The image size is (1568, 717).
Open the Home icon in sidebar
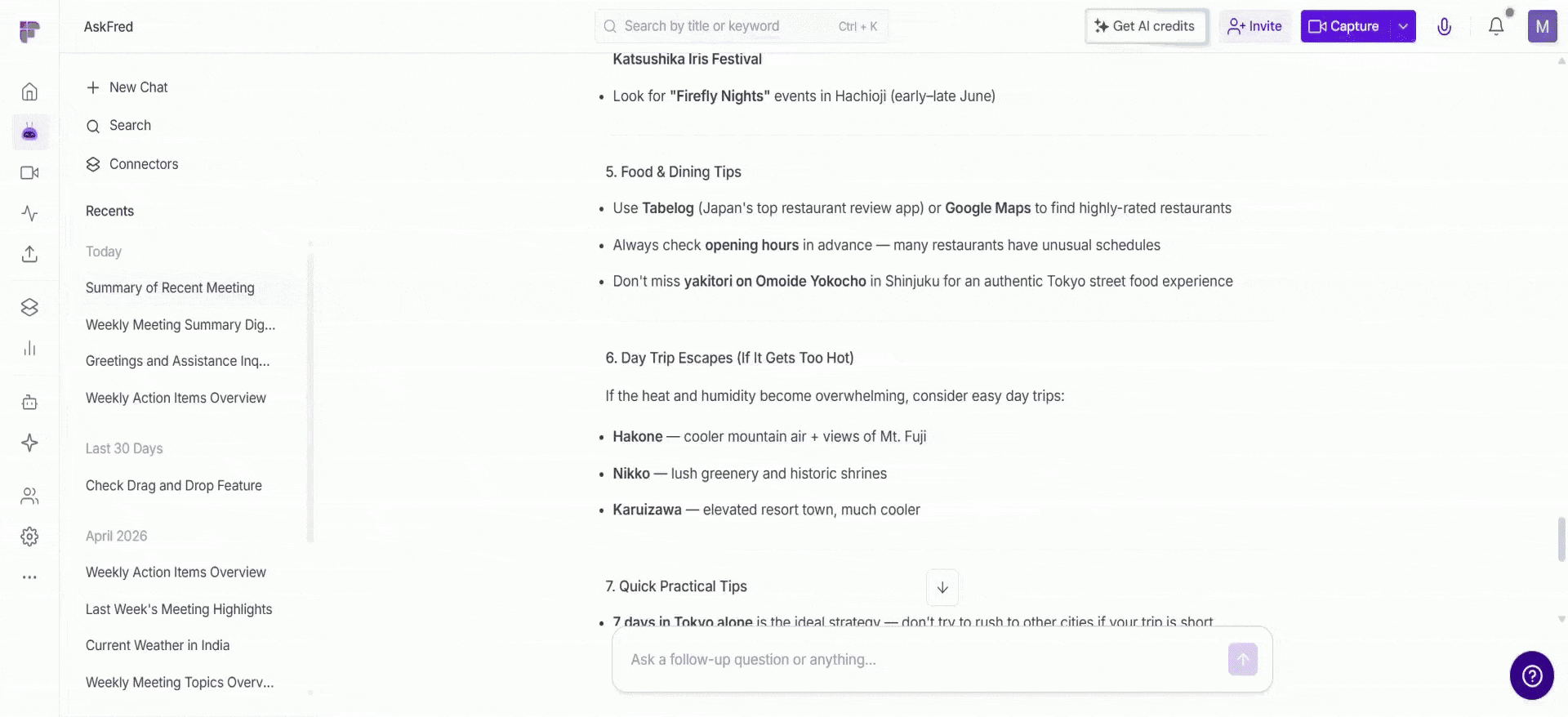pyautogui.click(x=29, y=91)
